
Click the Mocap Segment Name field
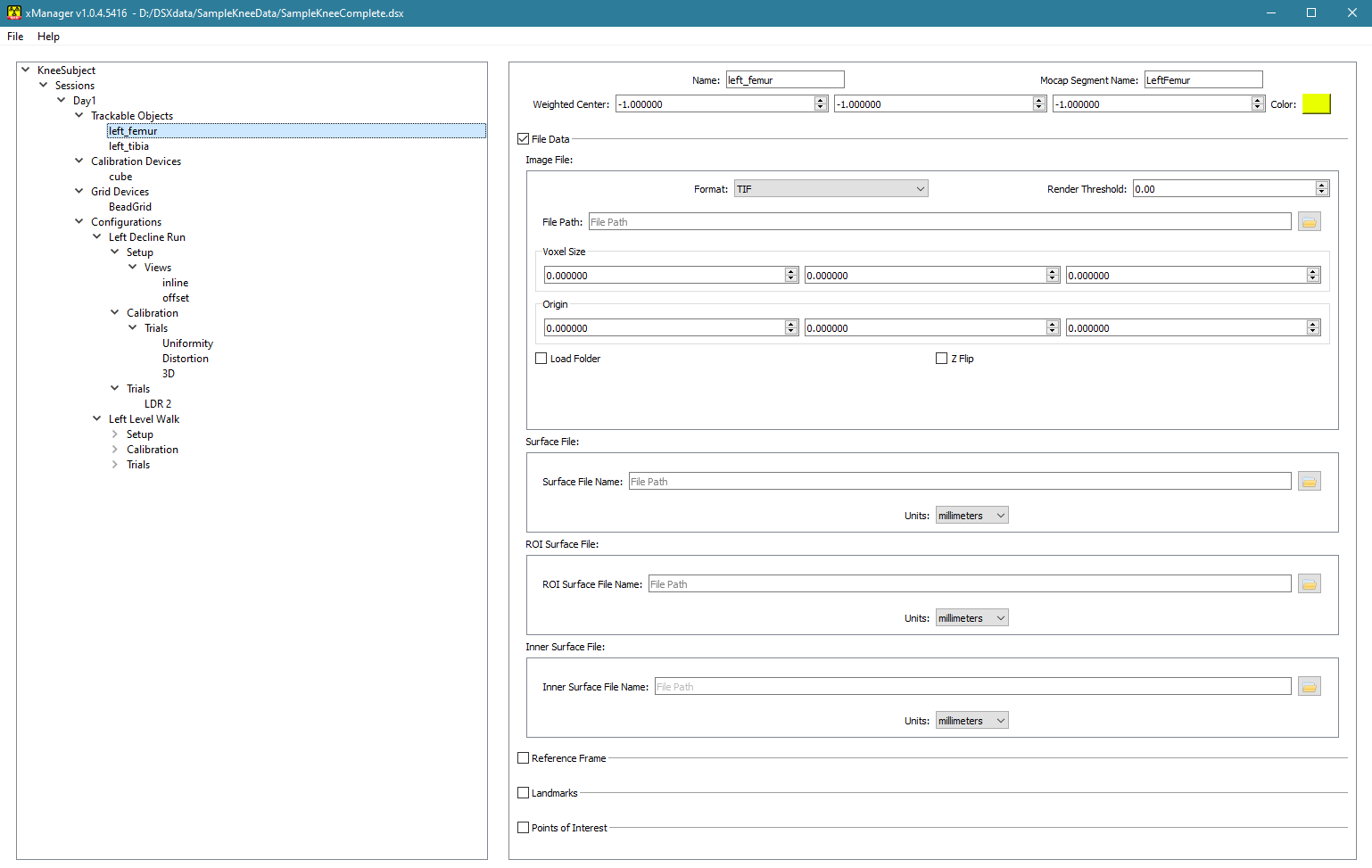pos(1203,80)
